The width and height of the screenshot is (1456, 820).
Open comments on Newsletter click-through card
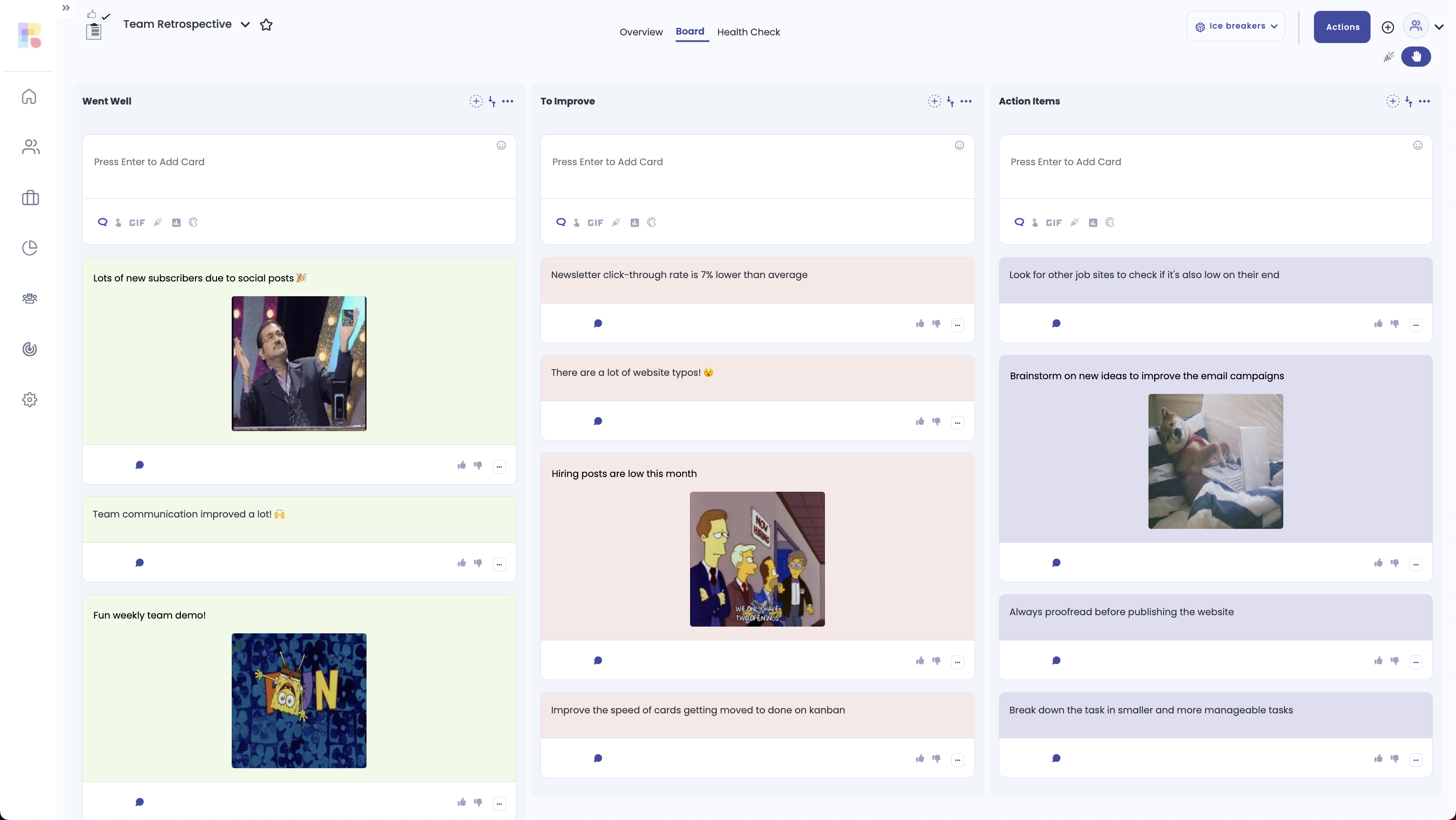pos(598,324)
